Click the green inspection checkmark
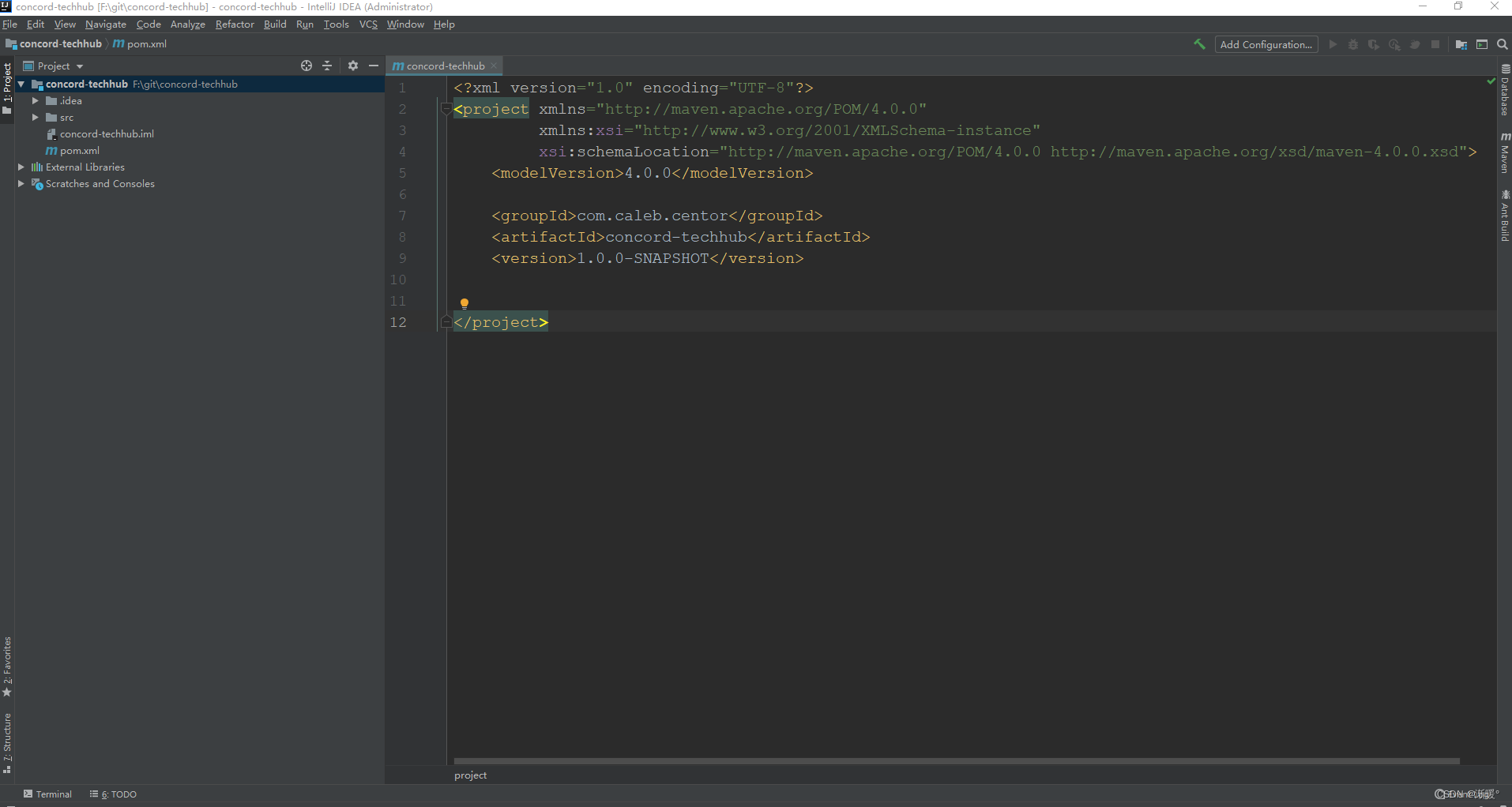 pos(1491,81)
